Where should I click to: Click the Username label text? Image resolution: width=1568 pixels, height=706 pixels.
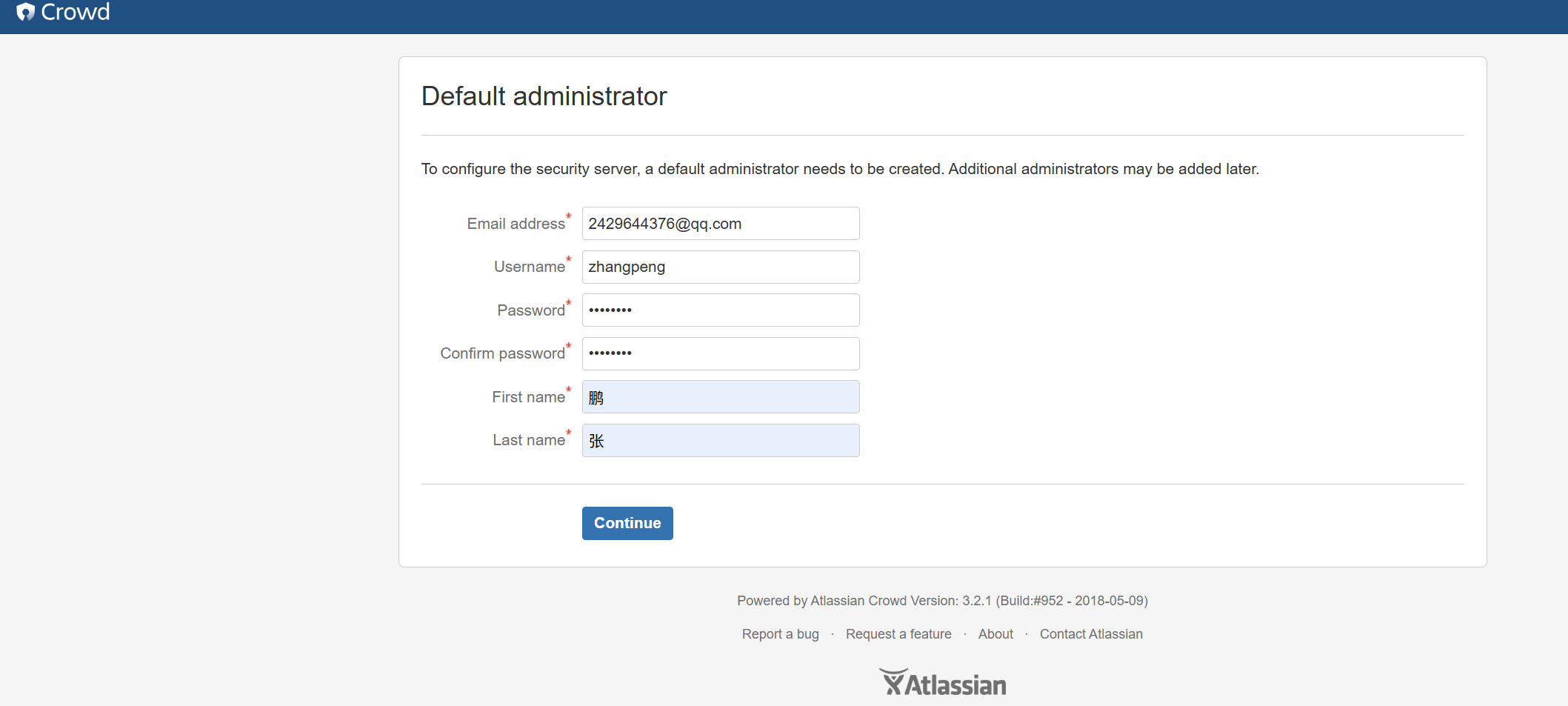[x=529, y=267]
